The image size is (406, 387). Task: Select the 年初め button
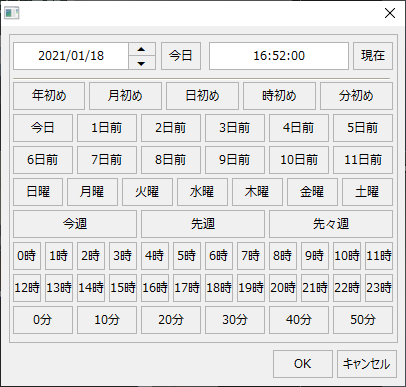click(x=49, y=96)
